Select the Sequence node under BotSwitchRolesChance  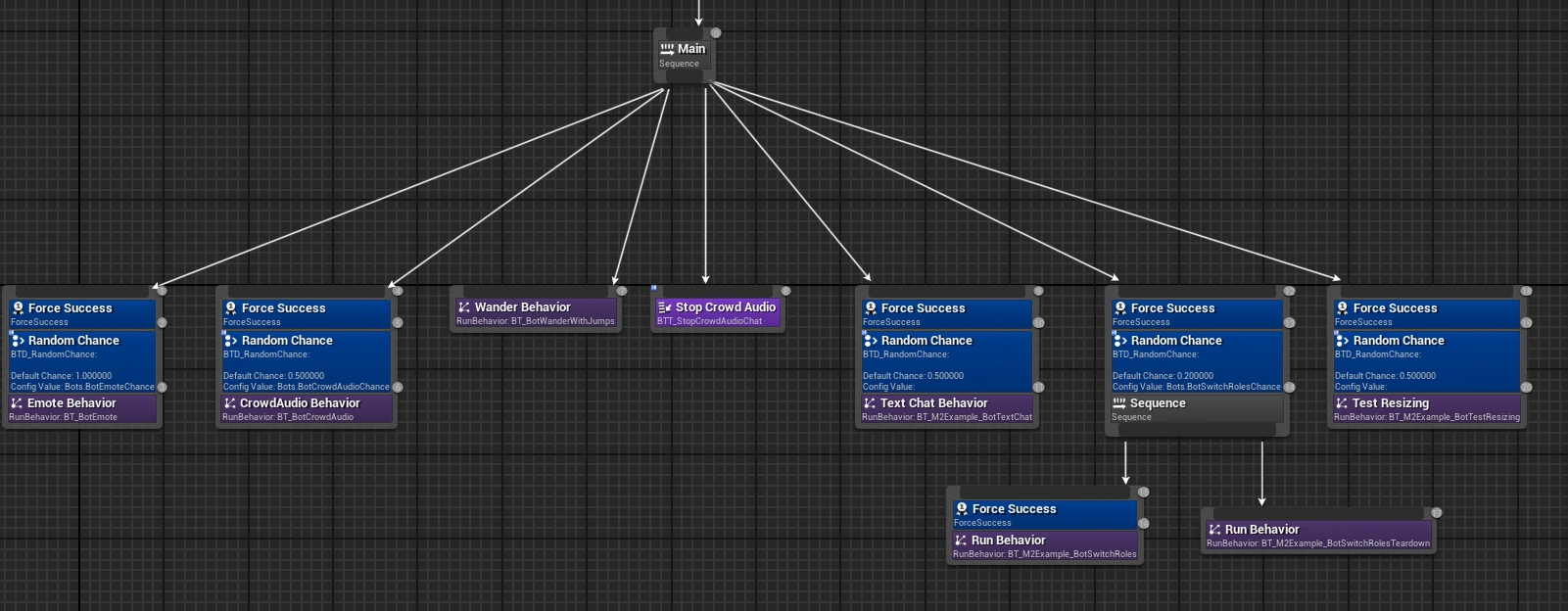coord(1195,409)
